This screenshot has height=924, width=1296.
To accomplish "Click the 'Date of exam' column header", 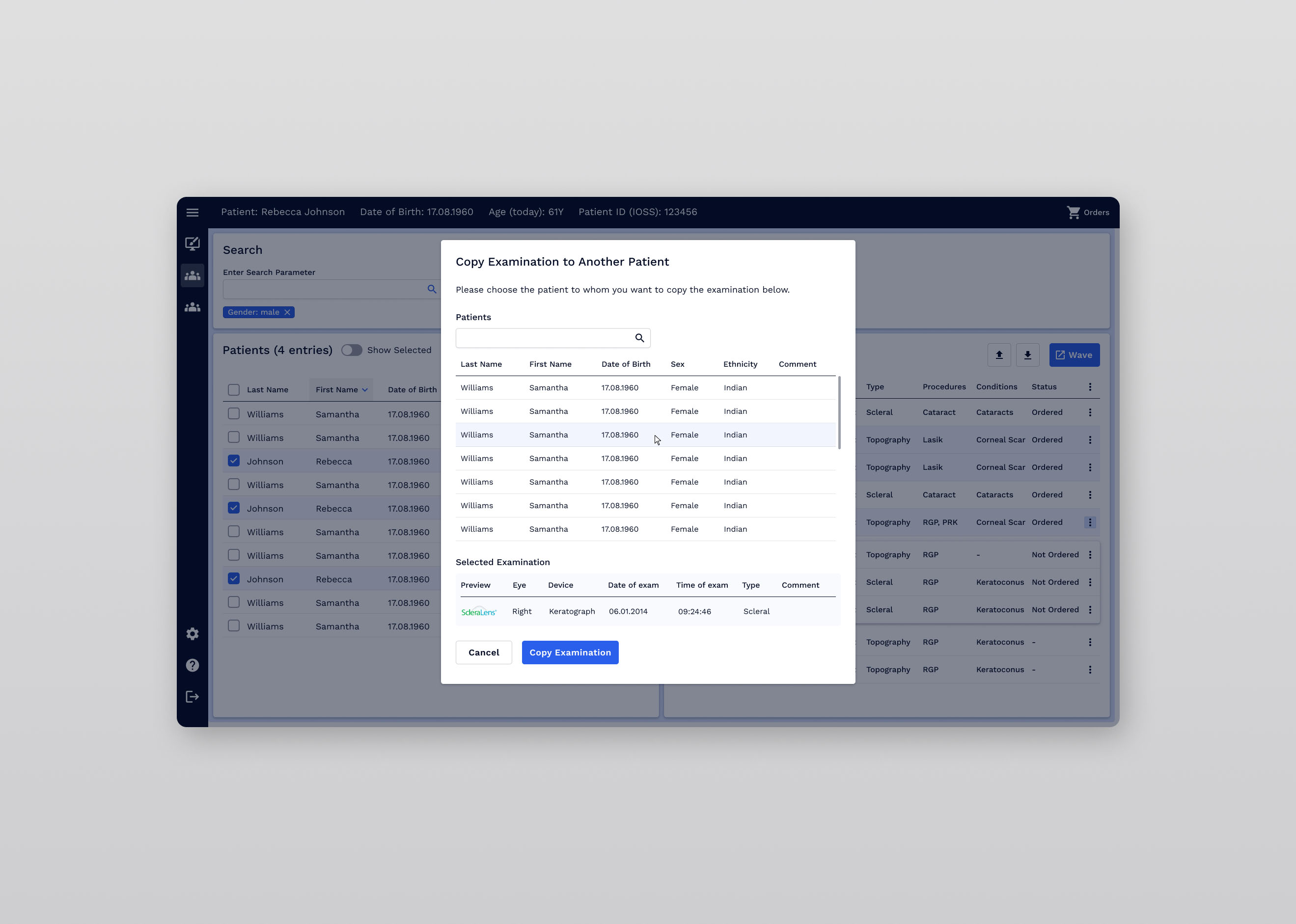I will pyautogui.click(x=633, y=585).
